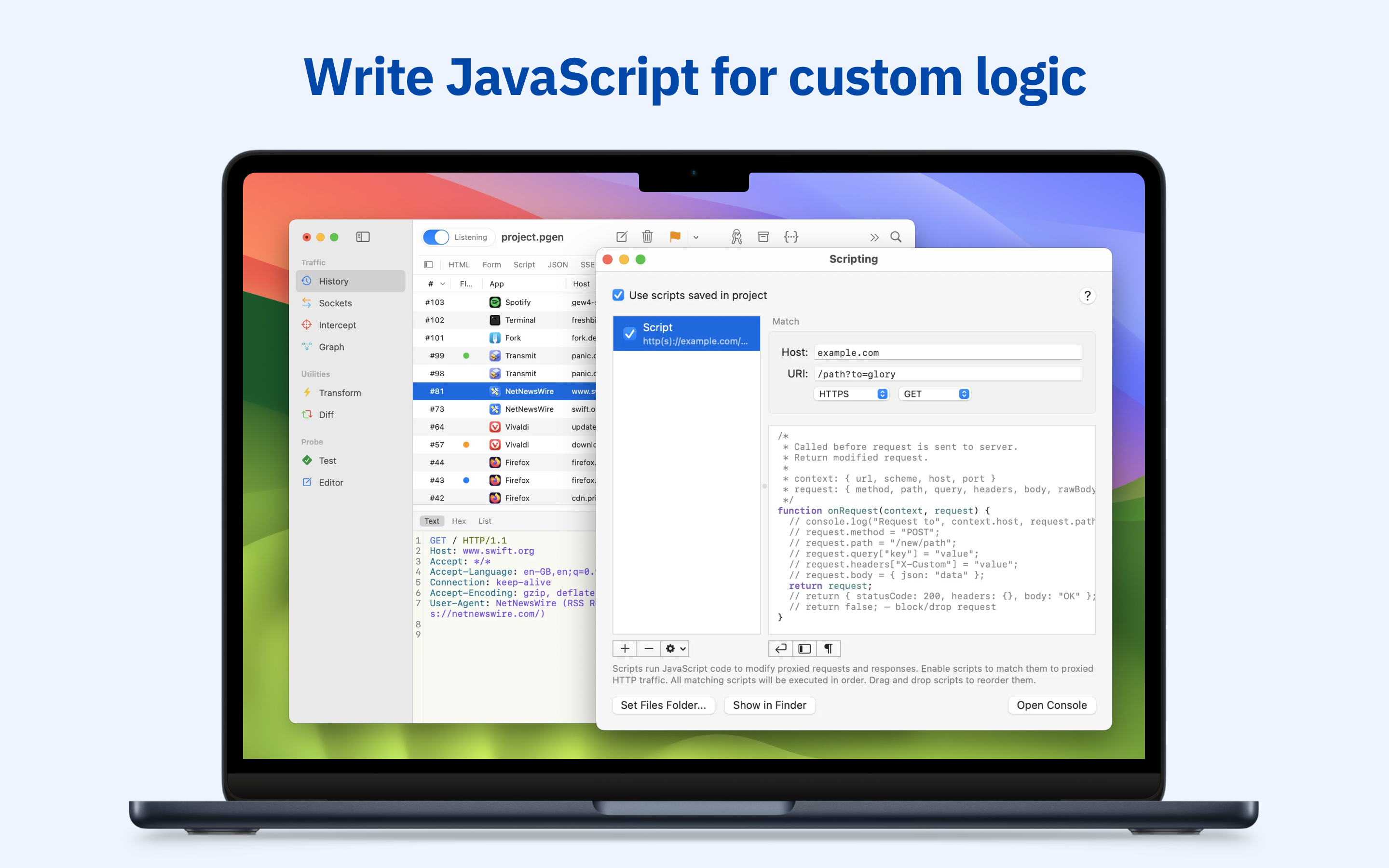Switch to the Text view tab
Viewport: 1389px width, 868px height.
[432, 521]
